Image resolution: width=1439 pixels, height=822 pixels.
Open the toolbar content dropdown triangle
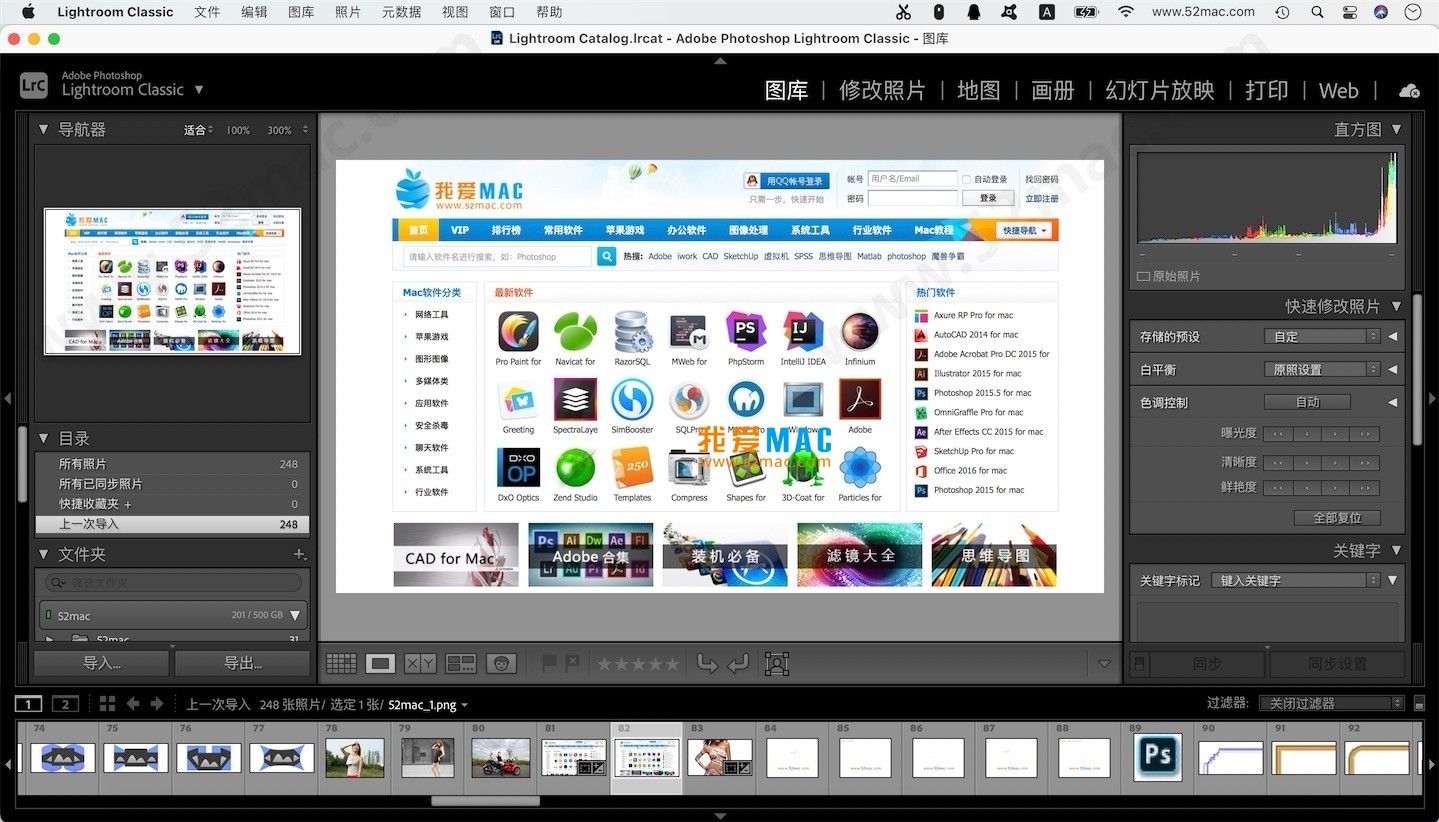tap(1104, 663)
